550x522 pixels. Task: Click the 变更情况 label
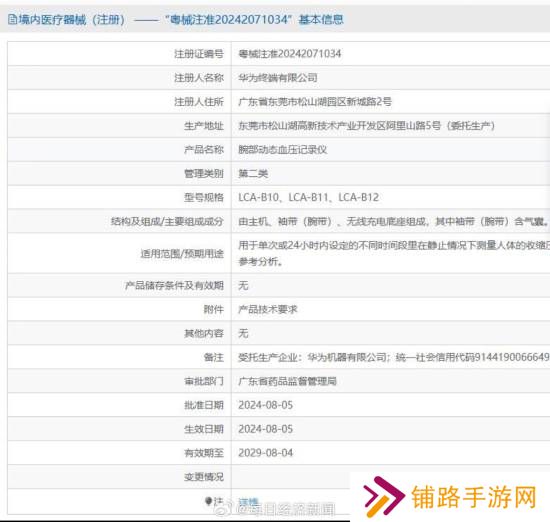[x=204, y=477]
